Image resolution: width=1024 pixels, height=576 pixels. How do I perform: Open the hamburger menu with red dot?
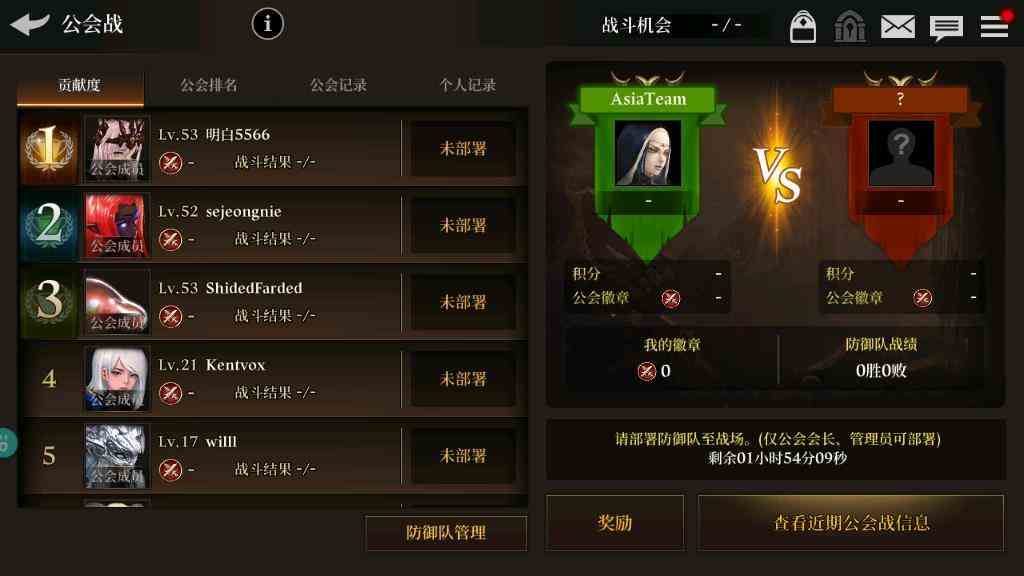point(995,25)
